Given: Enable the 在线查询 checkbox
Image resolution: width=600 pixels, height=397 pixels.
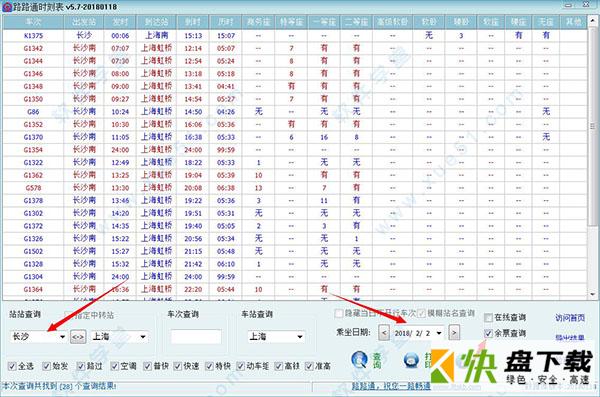Looking at the screenshot, I should pyautogui.click(x=488, y=318).
